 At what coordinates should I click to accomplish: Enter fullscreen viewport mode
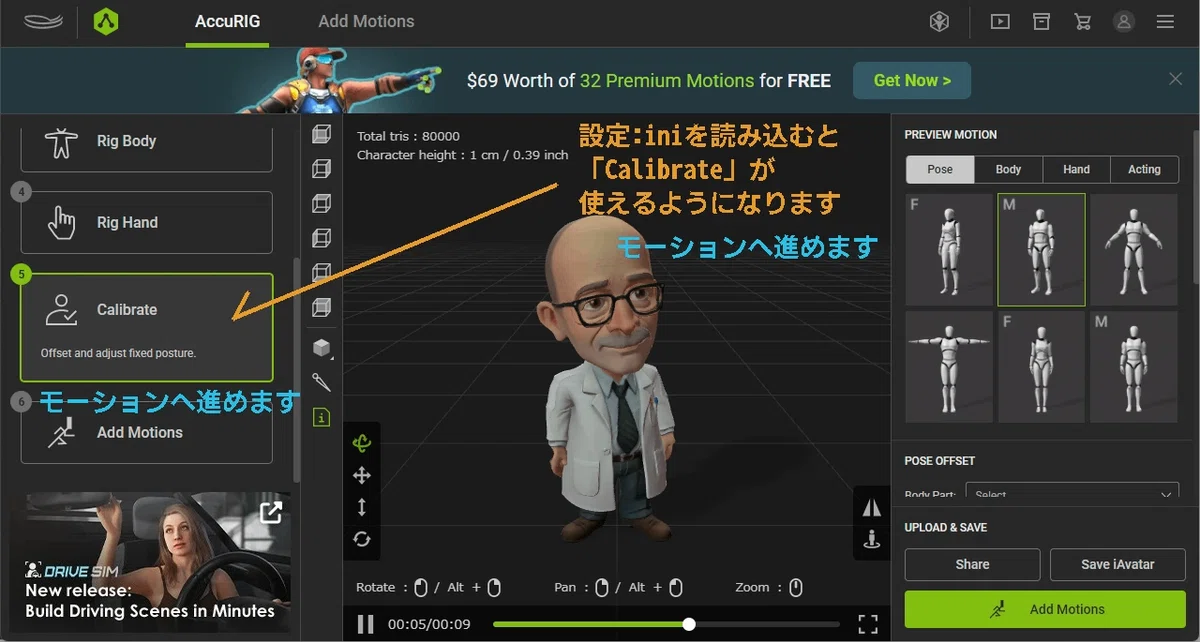coord(868,624)
